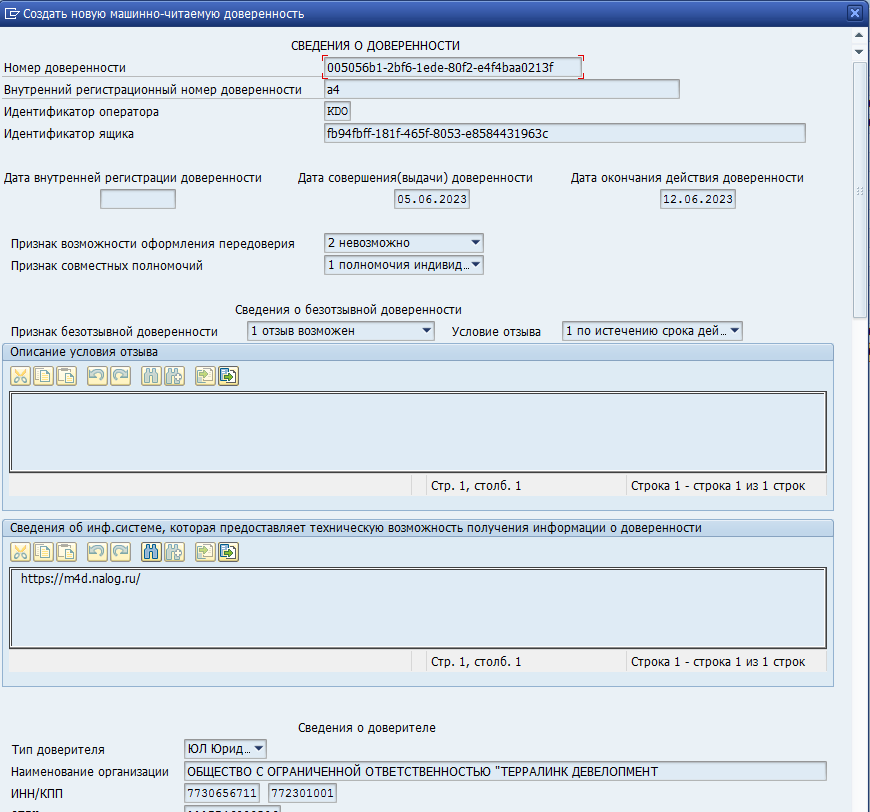
Task: Click Undo icon in Описание условия отзыва toolbar
Action: (97, 376)
